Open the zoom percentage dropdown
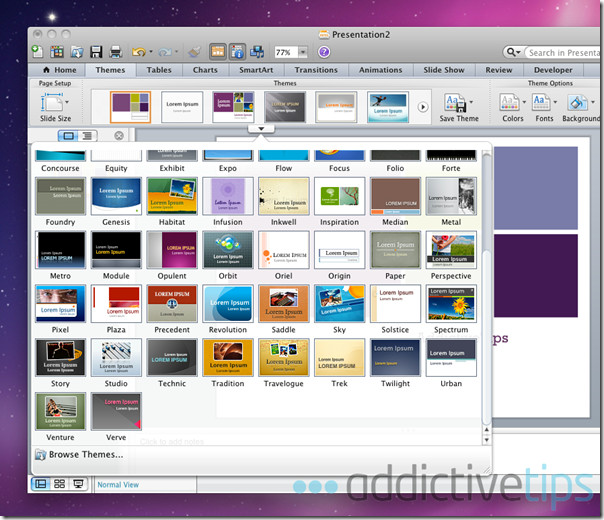604x520 pixels. (x=303, y=52)
